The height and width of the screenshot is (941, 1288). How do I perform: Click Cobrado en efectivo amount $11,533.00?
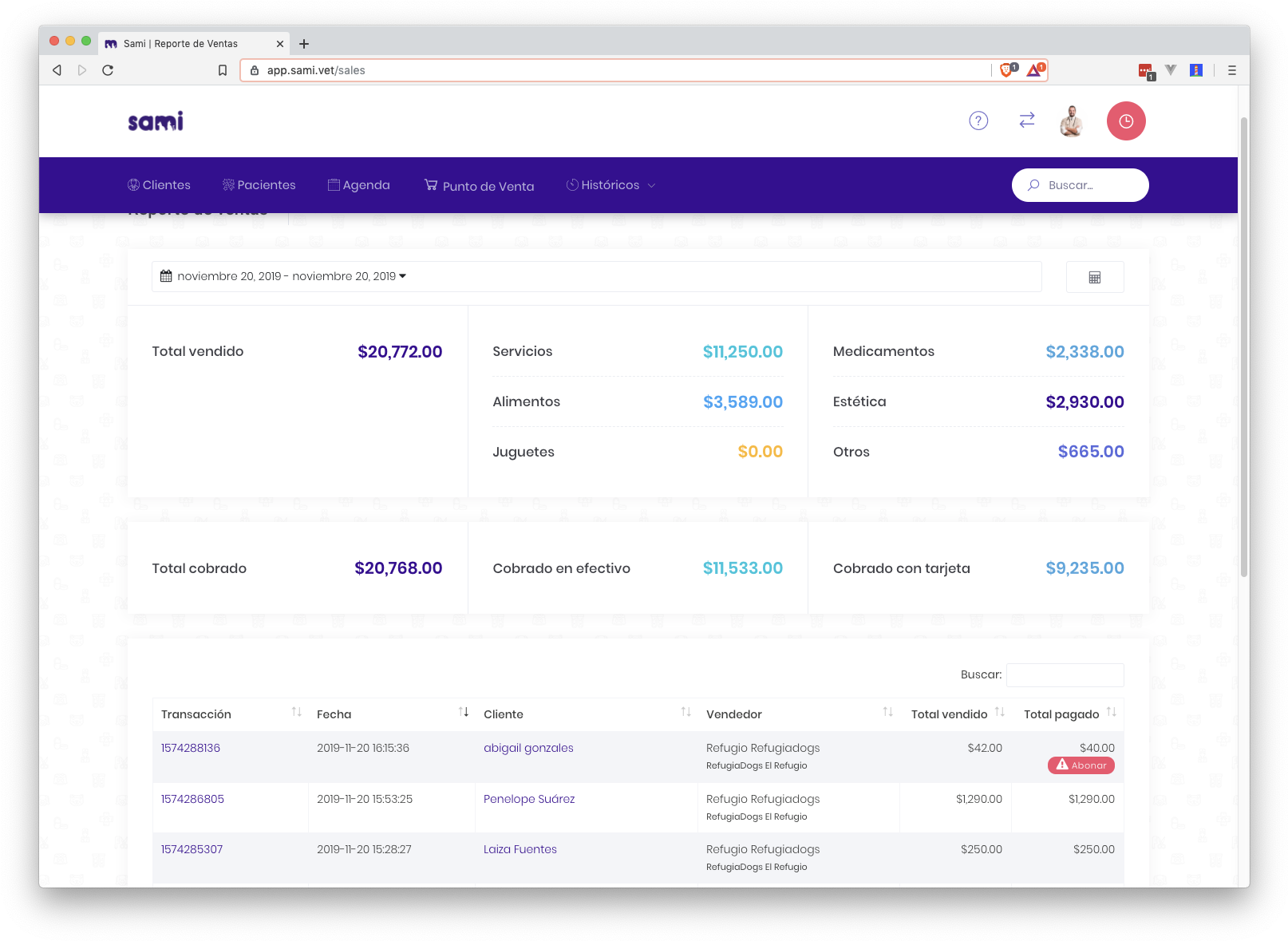743,568
